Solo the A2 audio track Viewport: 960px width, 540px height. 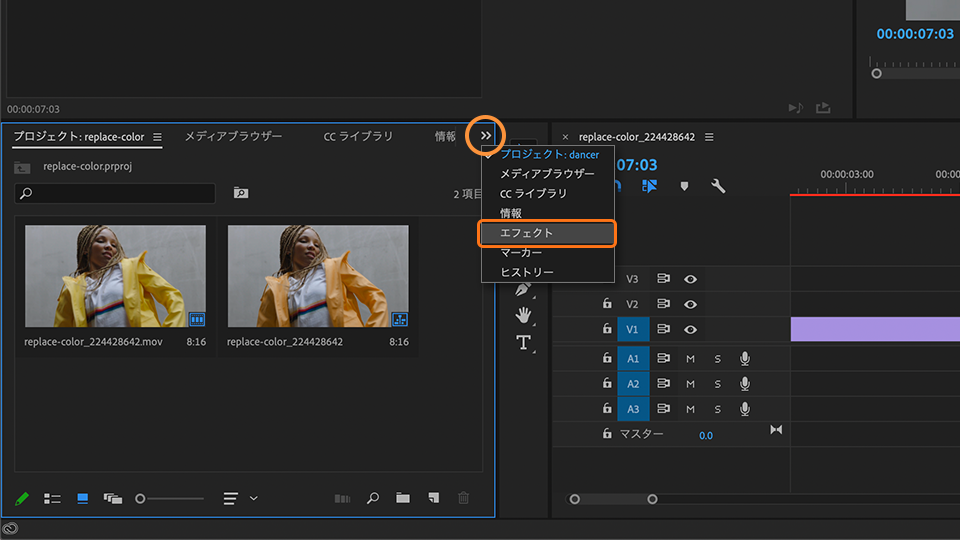(x=717, y=384)
